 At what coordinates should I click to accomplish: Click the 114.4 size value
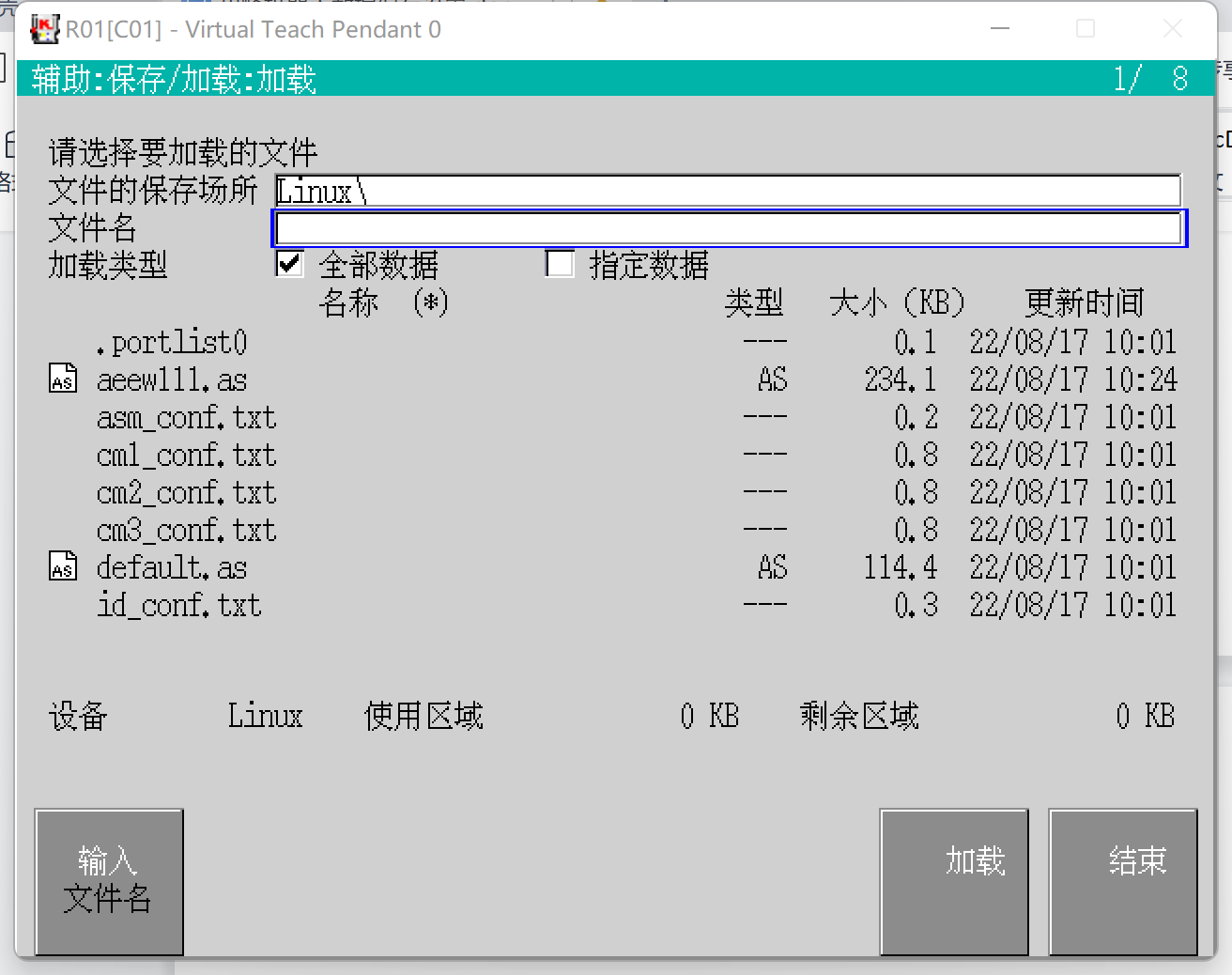point(901,567)
